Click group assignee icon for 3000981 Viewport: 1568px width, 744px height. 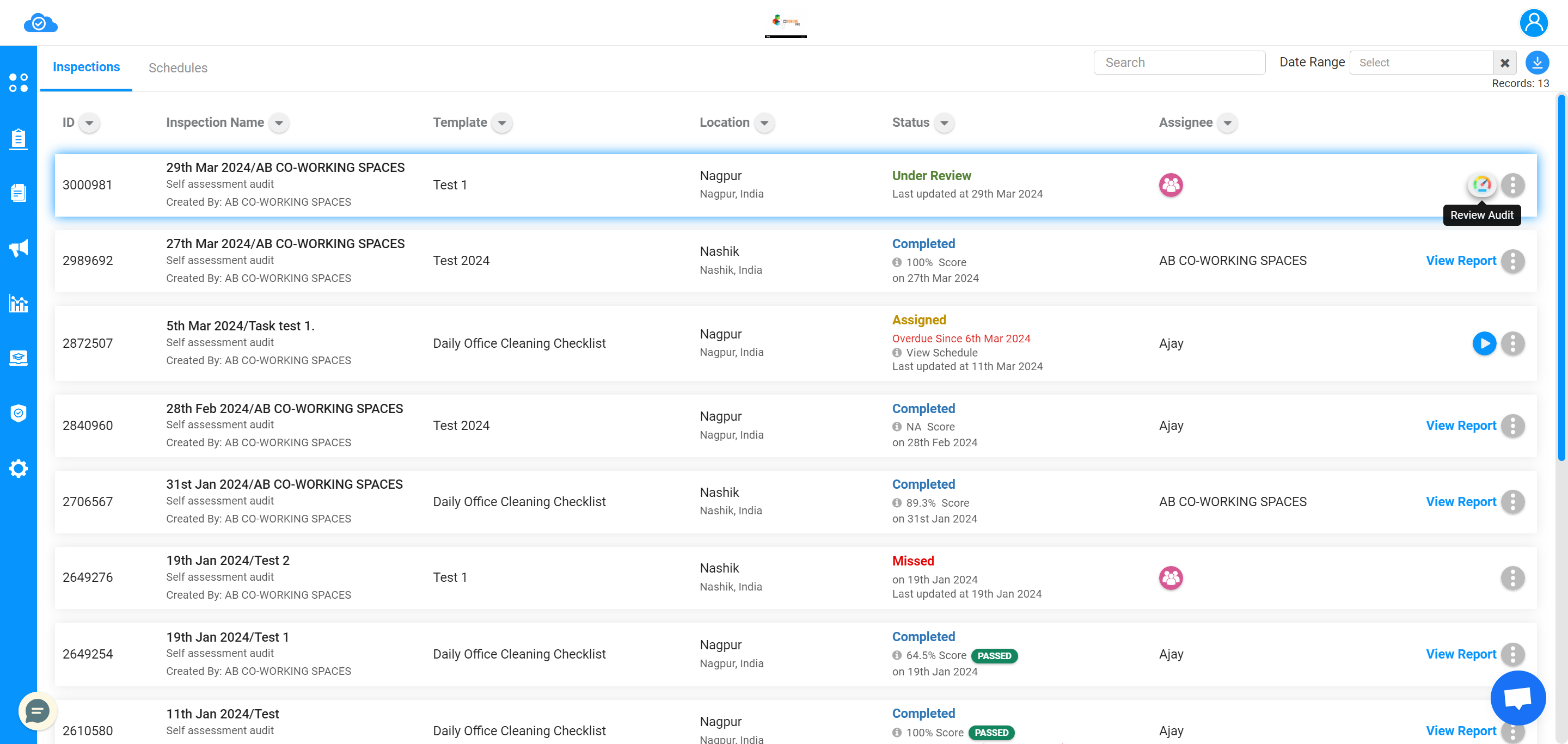(x=1171, y=185)
